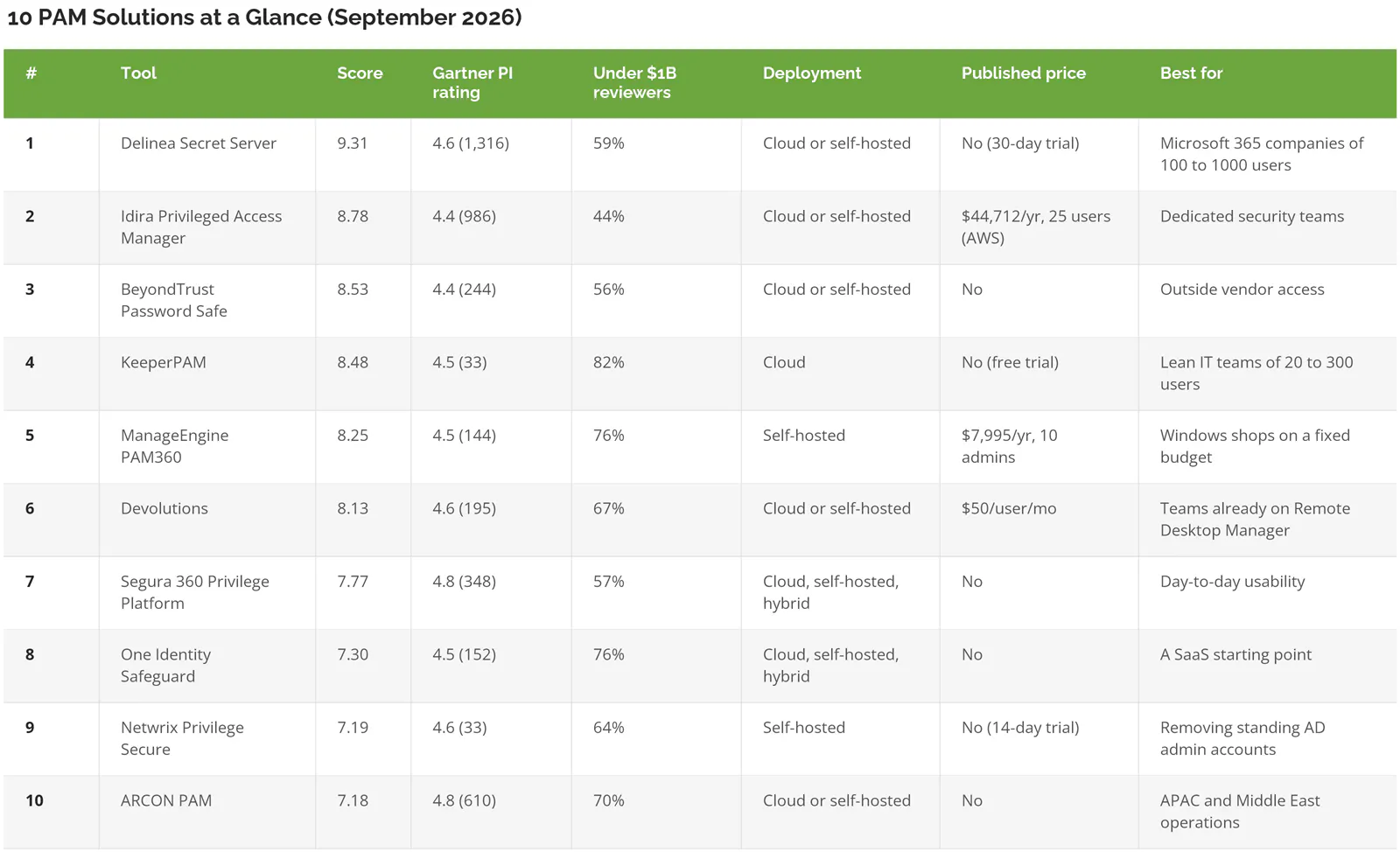Click the '10 PAM Solutions at a Glance' heading
Screen dimensions: 1400x852
pos(264,17)
